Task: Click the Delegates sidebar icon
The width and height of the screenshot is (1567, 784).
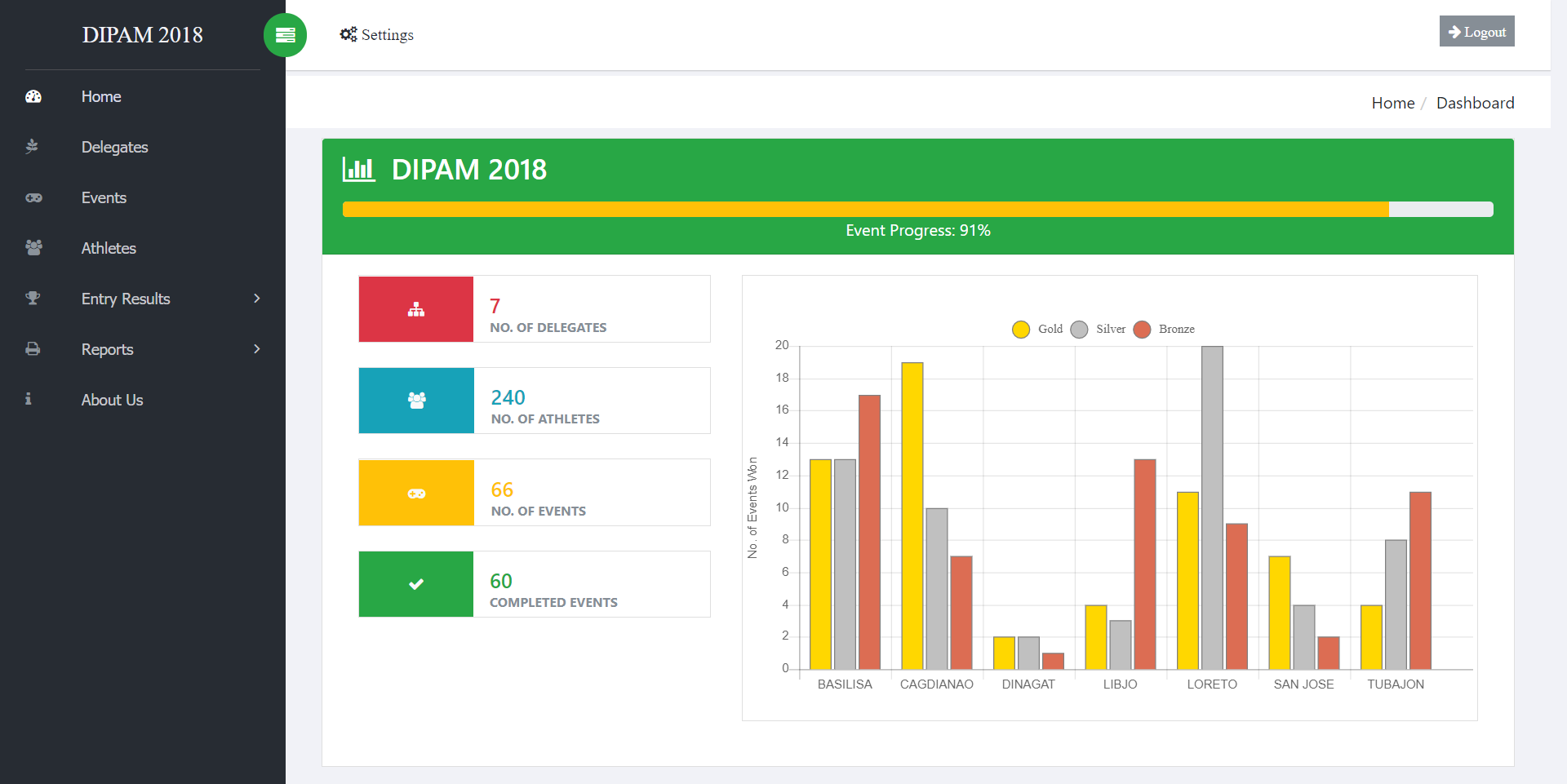Action: (33, 147)
